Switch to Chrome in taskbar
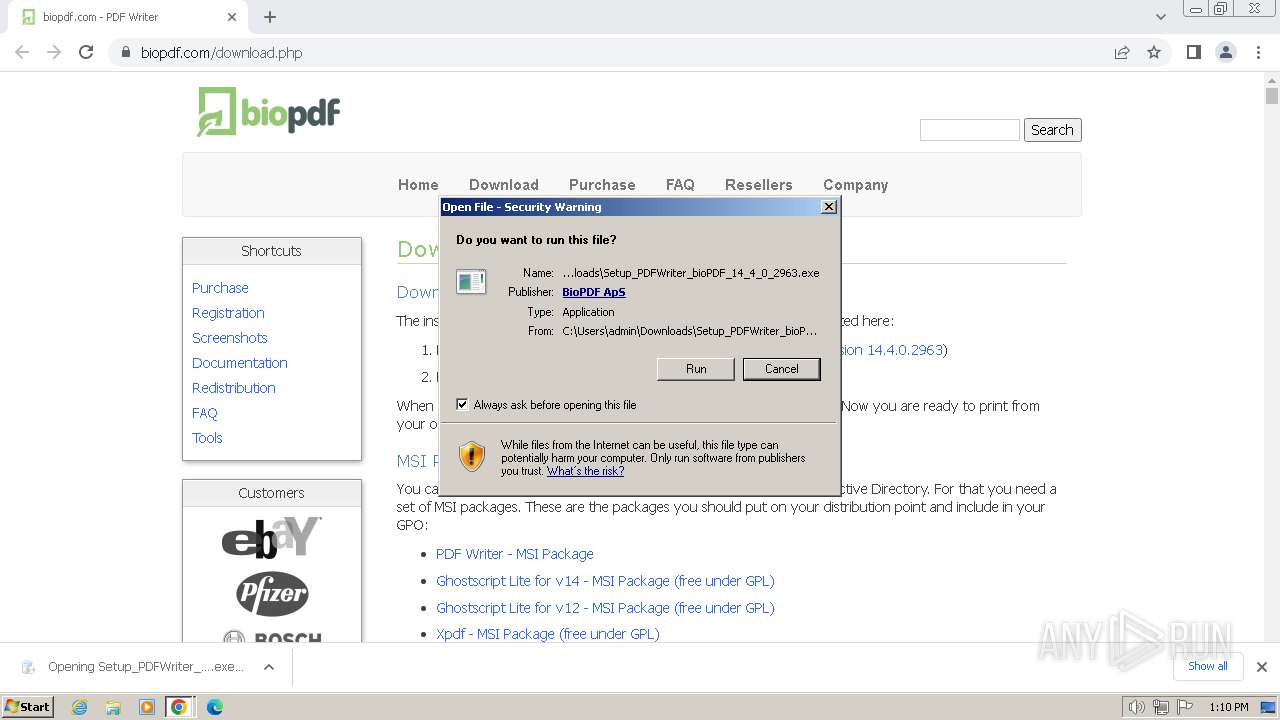 [x=179, y=707]
